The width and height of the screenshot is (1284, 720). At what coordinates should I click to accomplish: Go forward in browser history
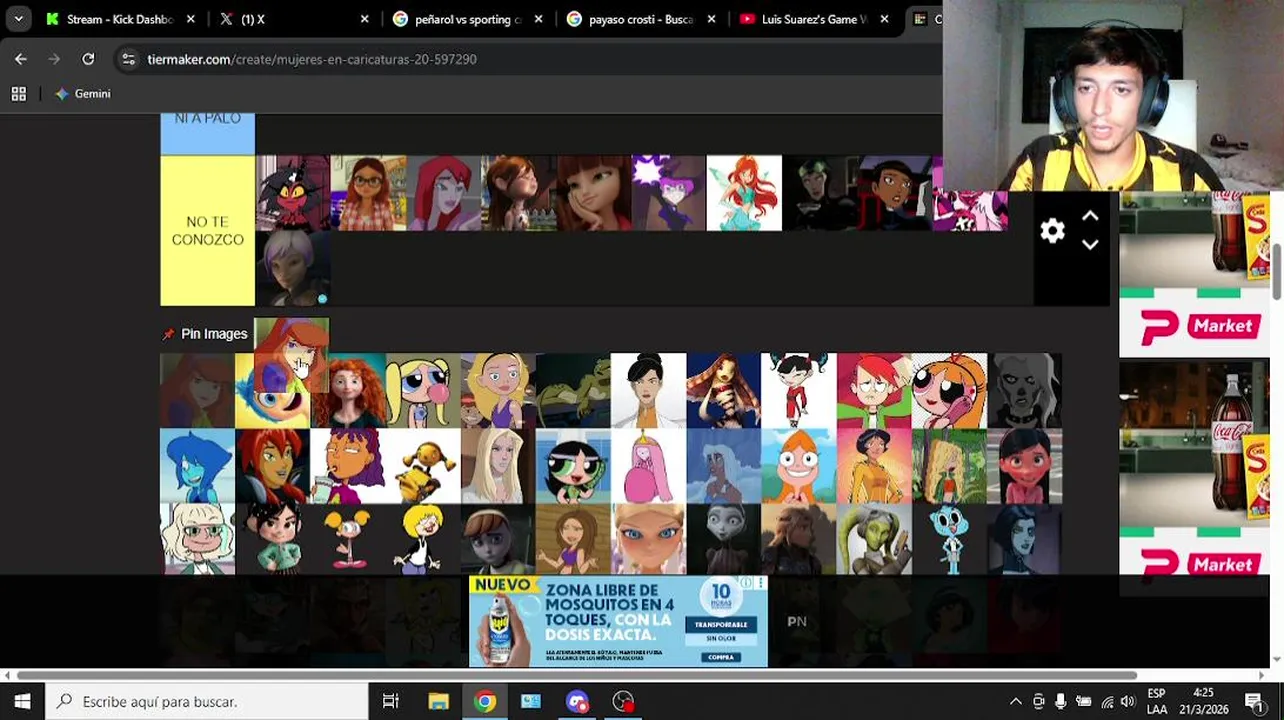54,59
